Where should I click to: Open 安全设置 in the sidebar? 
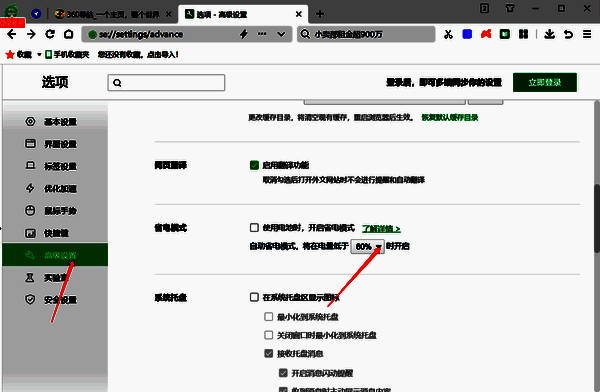pyautogui.click(x=55, y=299)
